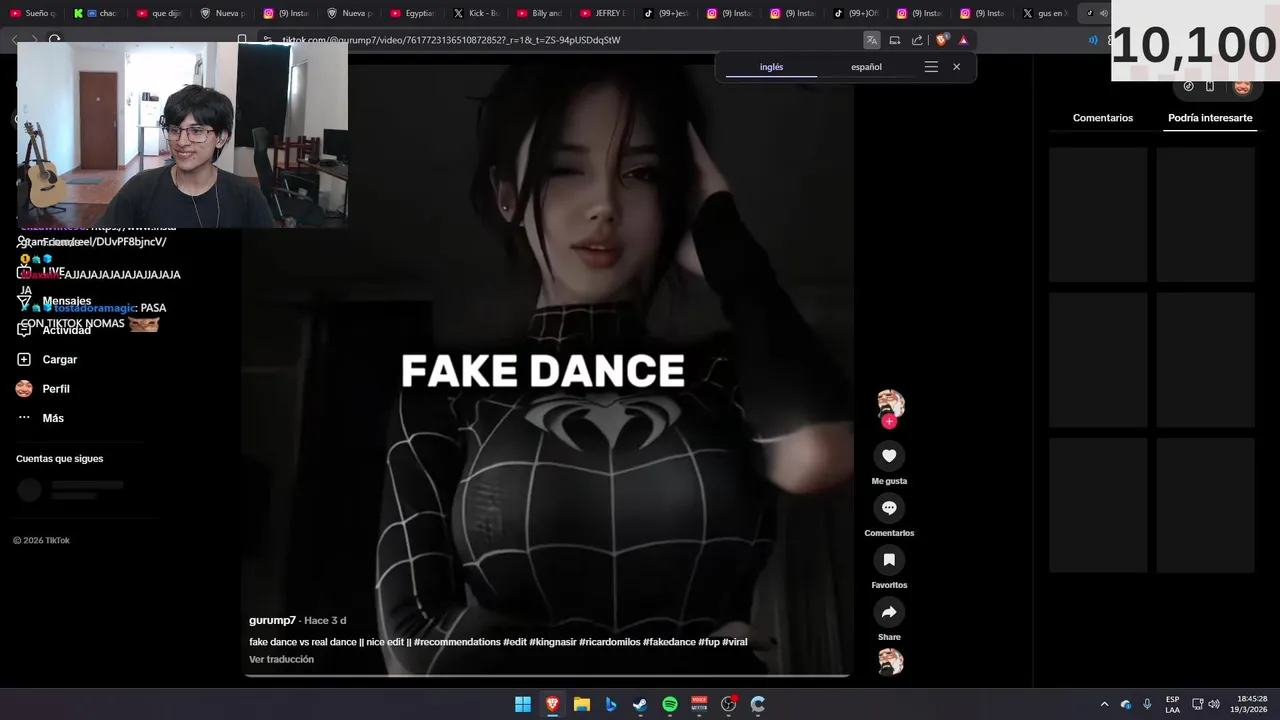The image size is (1280, 720).
Task: Click the phone app icon at top right
Action: [x=1210, y=87]
